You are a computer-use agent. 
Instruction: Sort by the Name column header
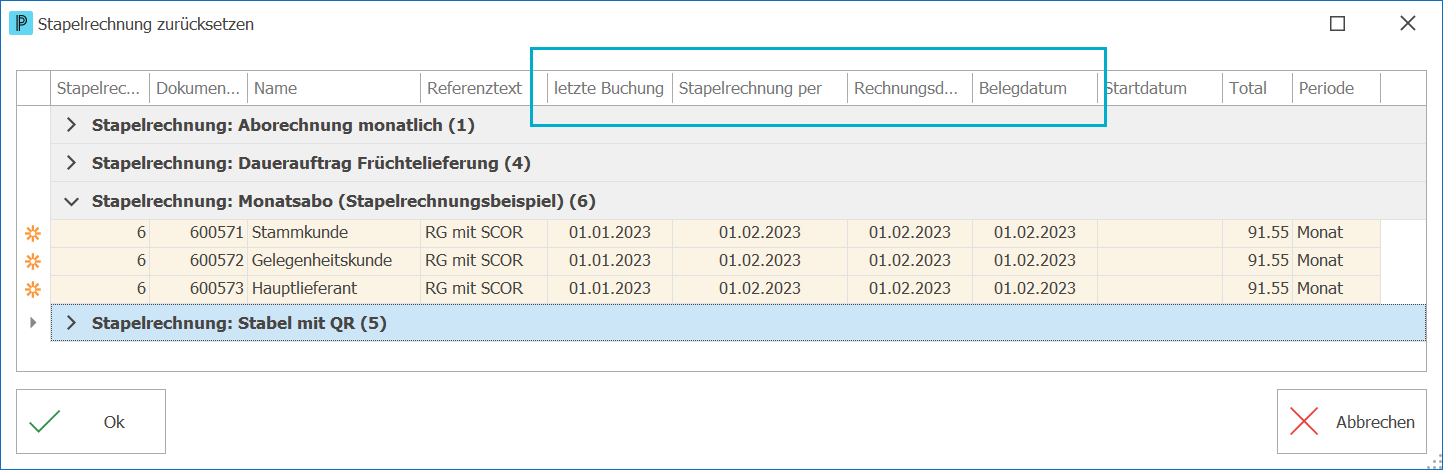334,88
